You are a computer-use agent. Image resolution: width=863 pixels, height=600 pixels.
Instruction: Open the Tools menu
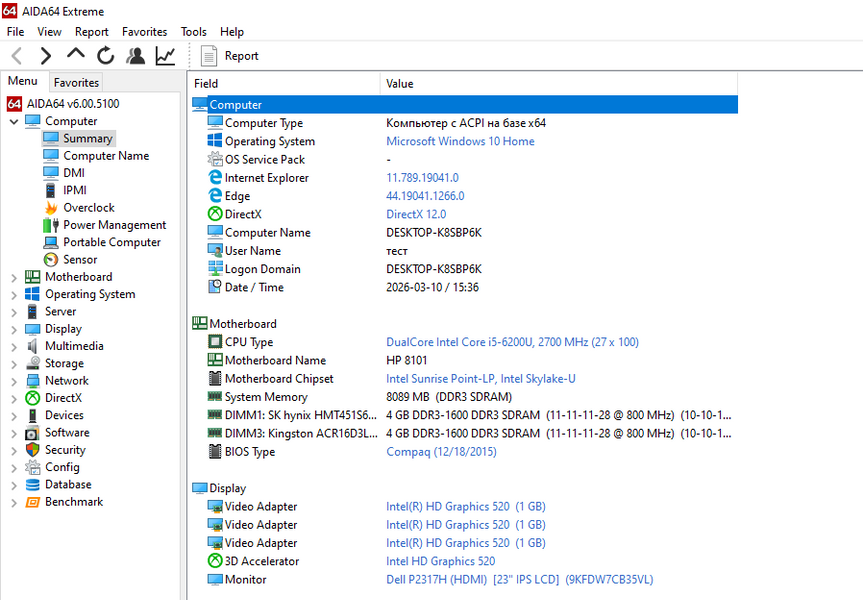click(x=194, y=32)
